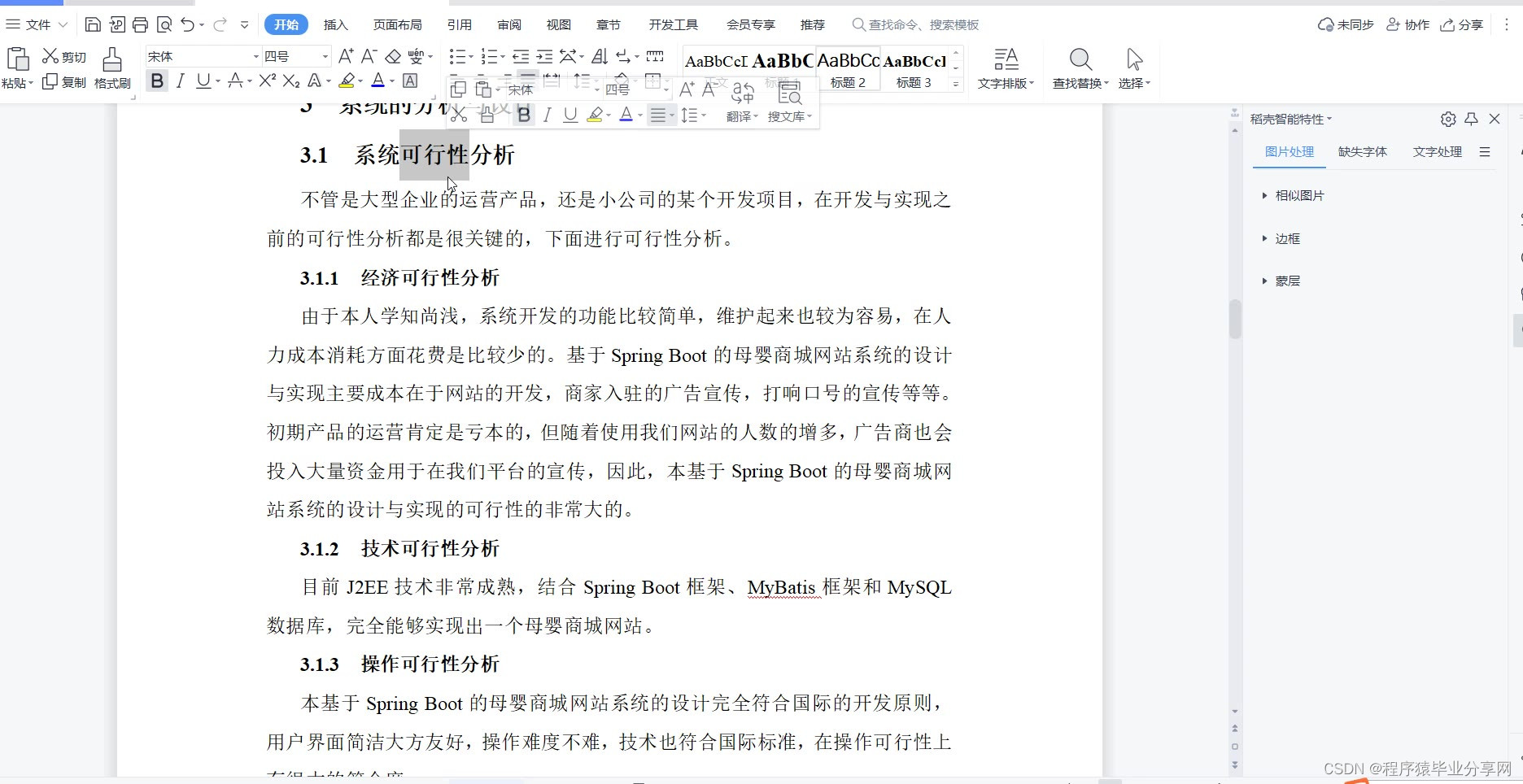Toggle Italic in the main ribbon

click(x=181, y=81)
